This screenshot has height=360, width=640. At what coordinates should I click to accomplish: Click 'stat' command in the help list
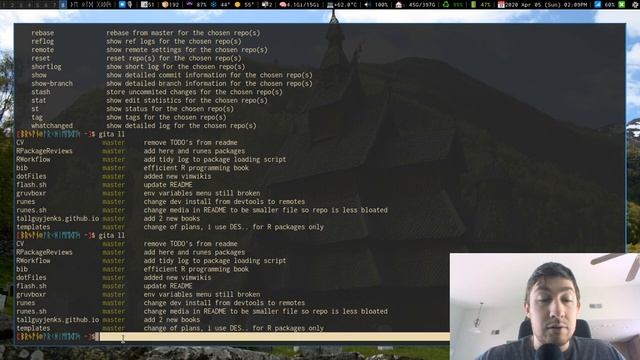tap(39, 100)
